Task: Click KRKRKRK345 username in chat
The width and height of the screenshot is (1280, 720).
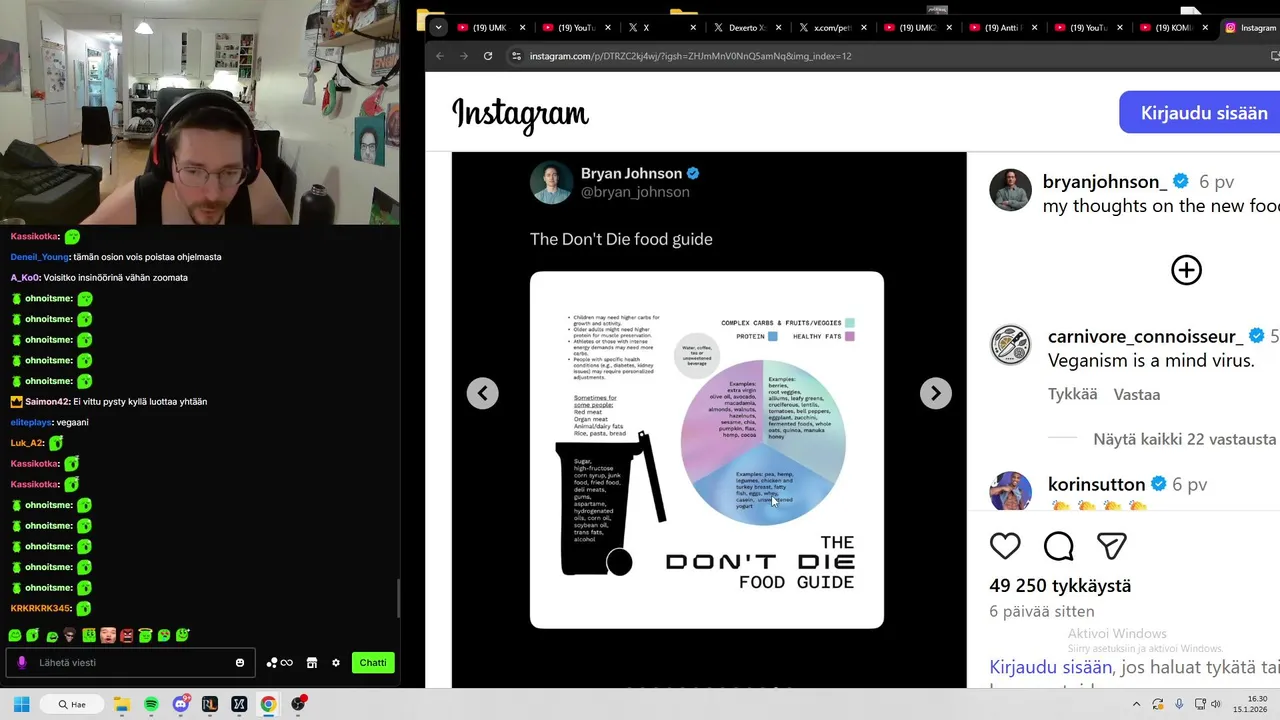Action: [41, 608]
